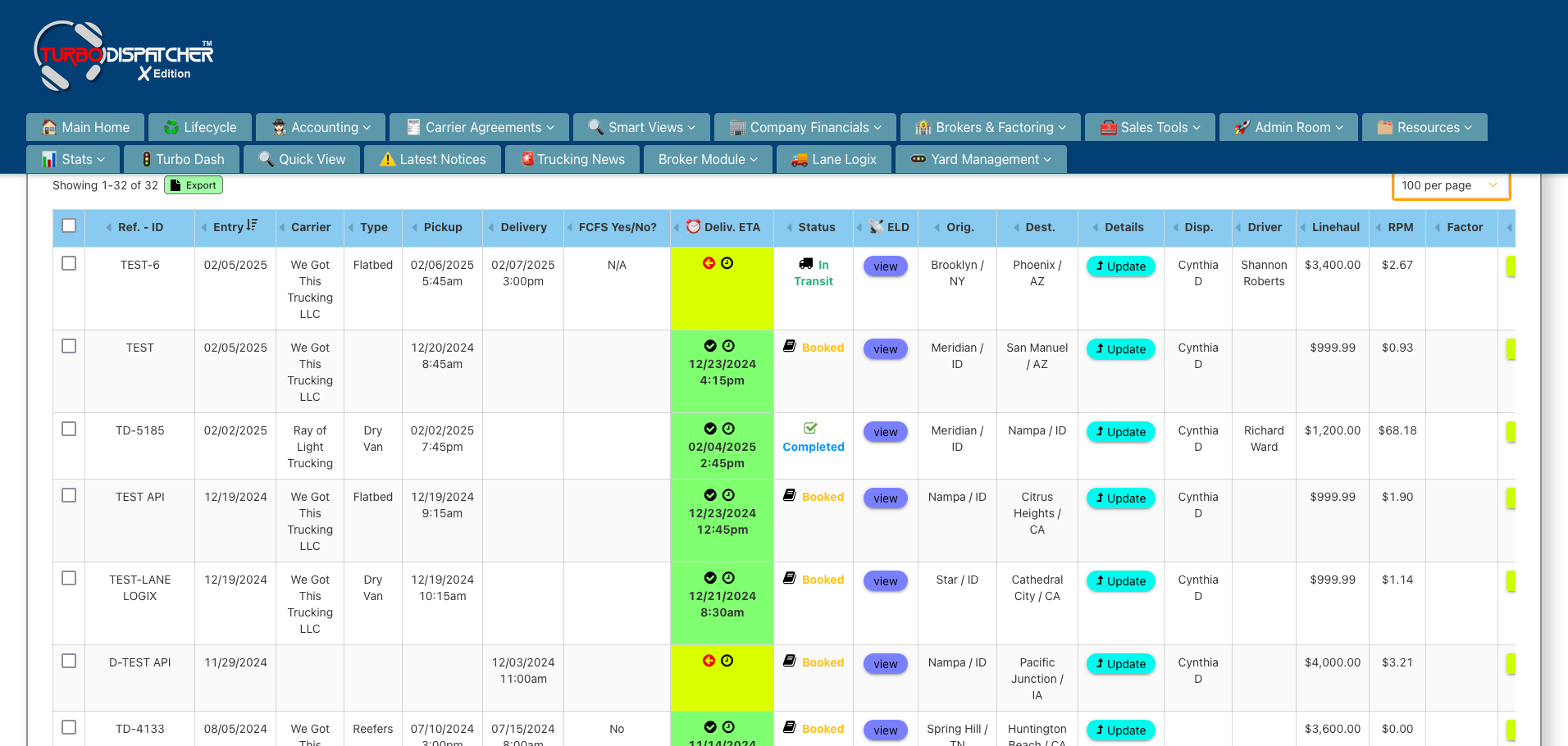This screenshot has width=1568, height=746.
Task: Click the sort icon beside the Entry column header
Action: coord(252,224)
